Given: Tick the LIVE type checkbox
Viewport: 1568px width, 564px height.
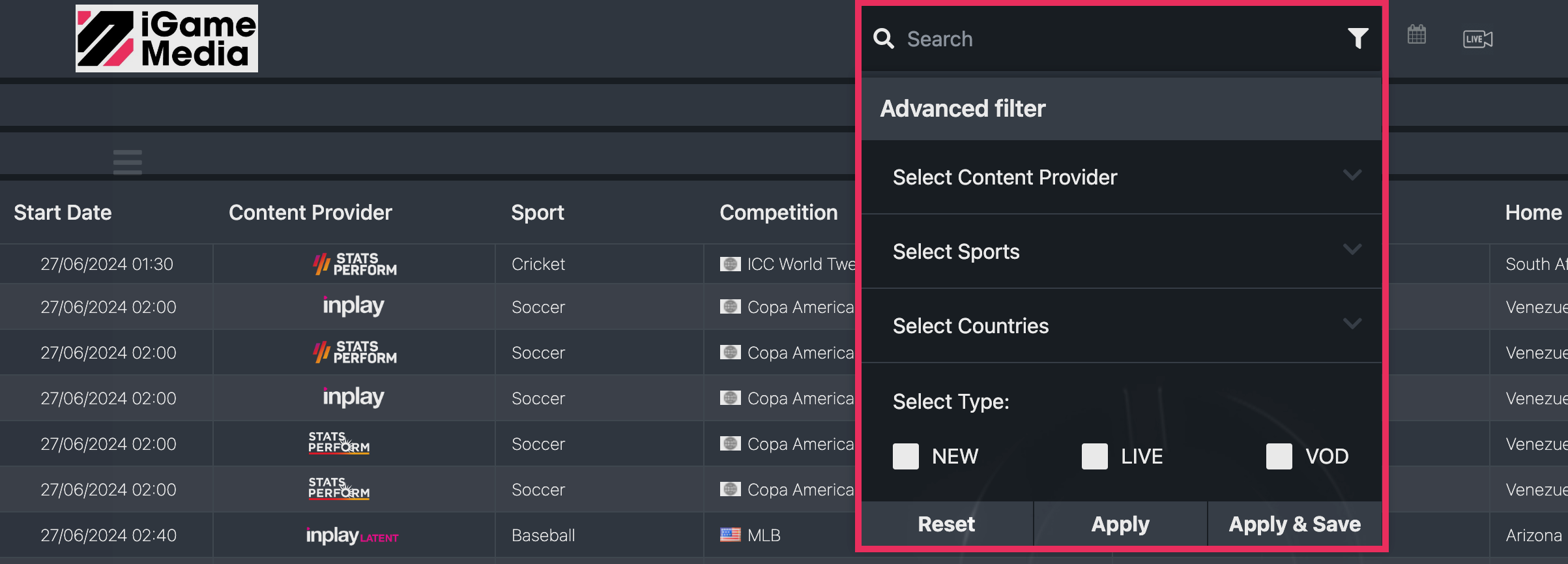Looking at the screenshot, I should point(1094,456).
